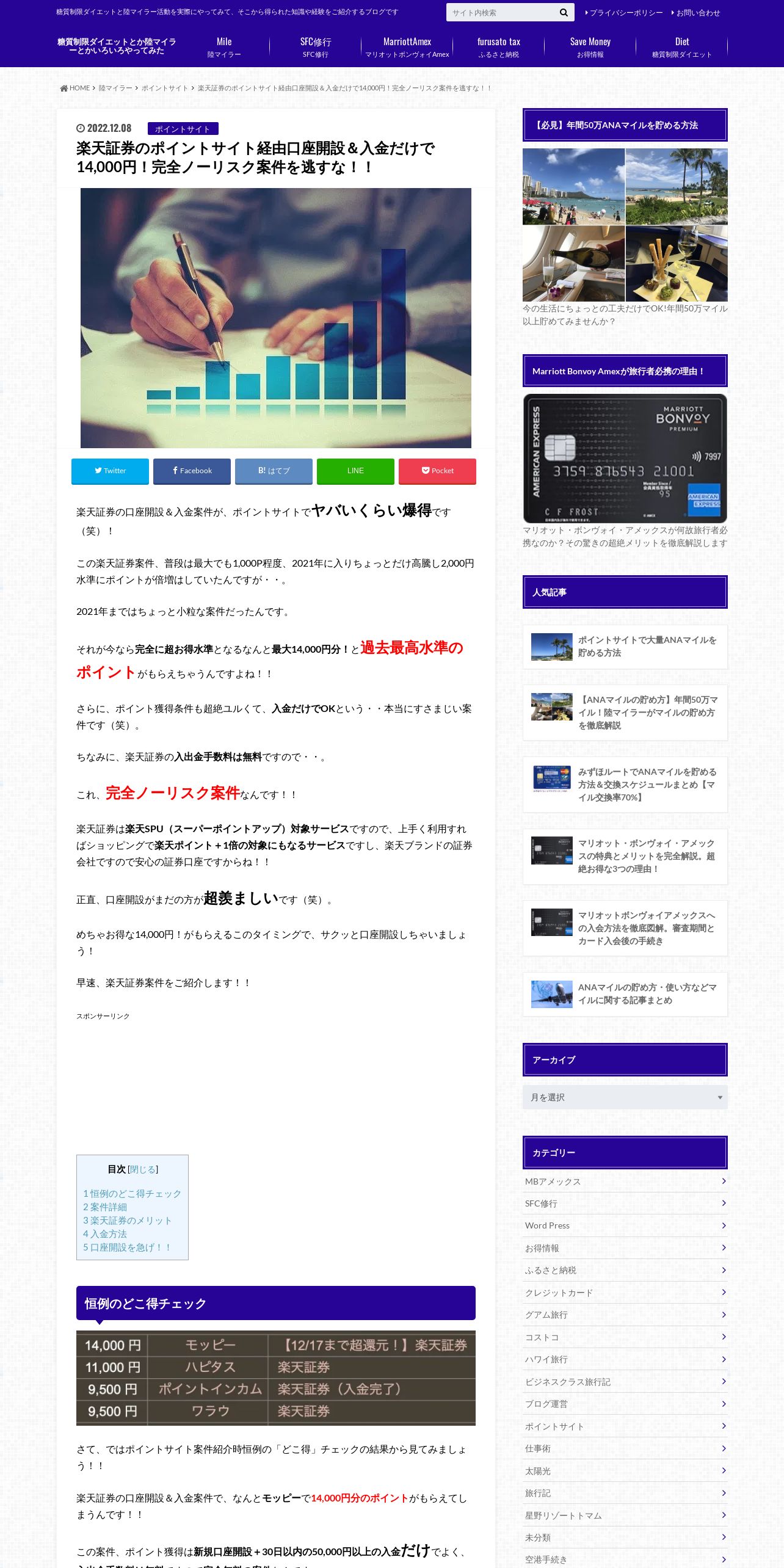Save article to Pocket button
Screen dimensions: 784x1568
437,471
